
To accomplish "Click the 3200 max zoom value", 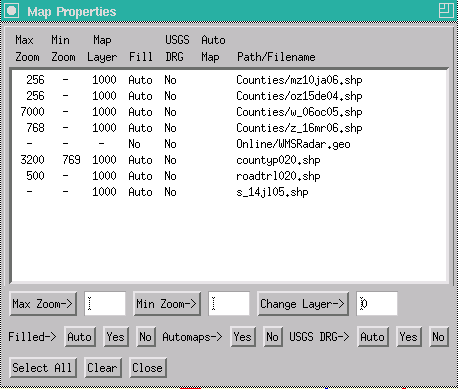I will click(32, 160).
